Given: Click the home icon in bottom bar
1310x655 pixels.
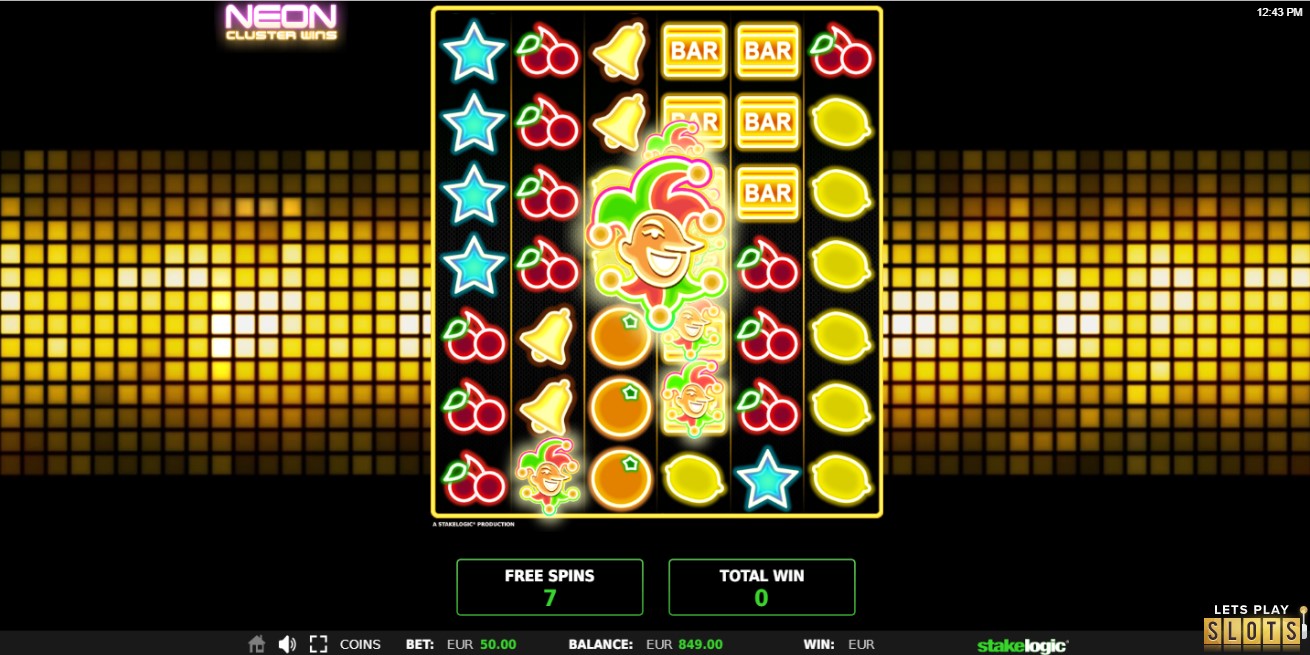Looking at the screenshot, I should (x=257, y=644).
